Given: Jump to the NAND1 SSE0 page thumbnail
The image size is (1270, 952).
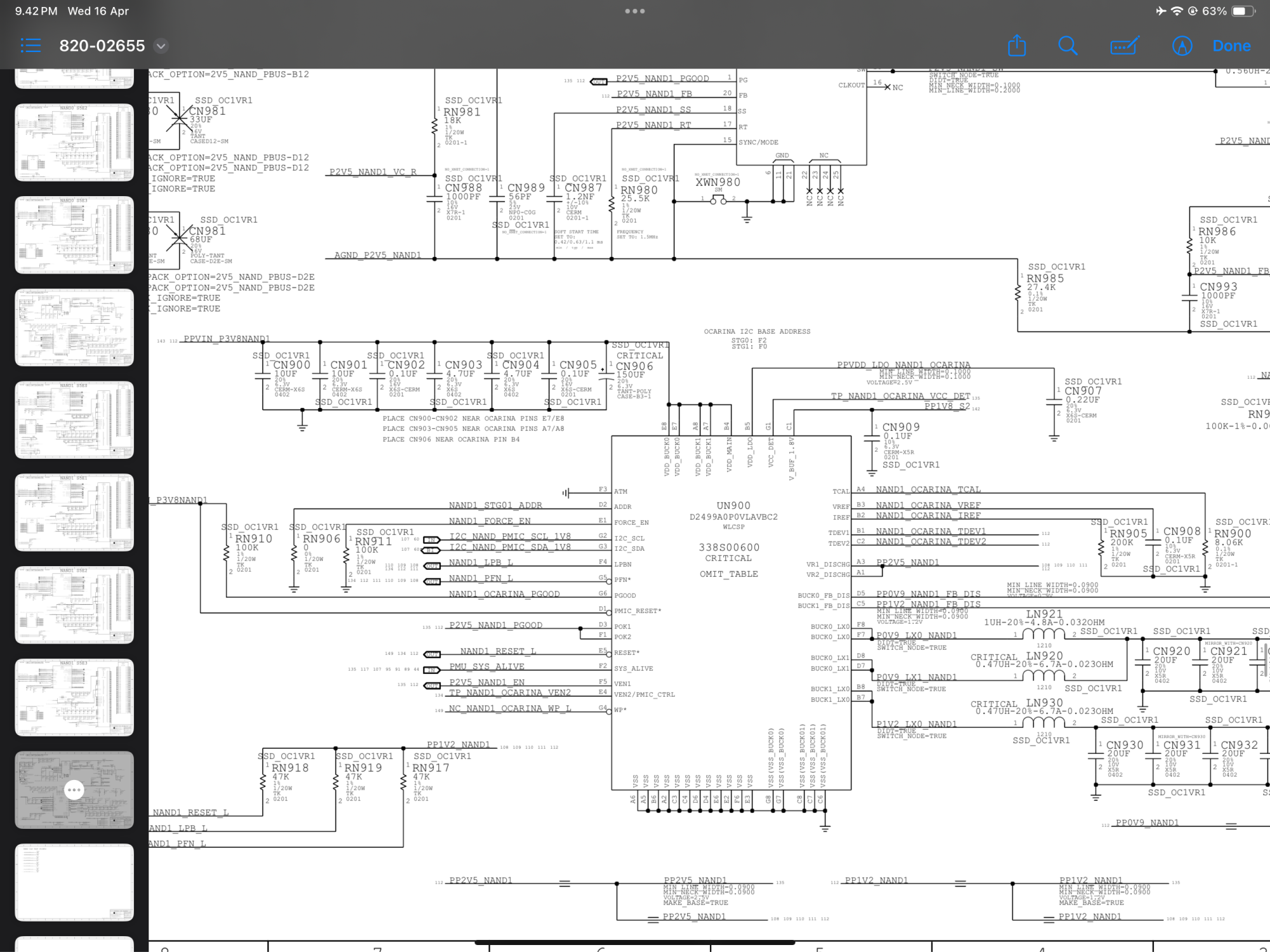Looking at the screenshot, I should (74, 420).
